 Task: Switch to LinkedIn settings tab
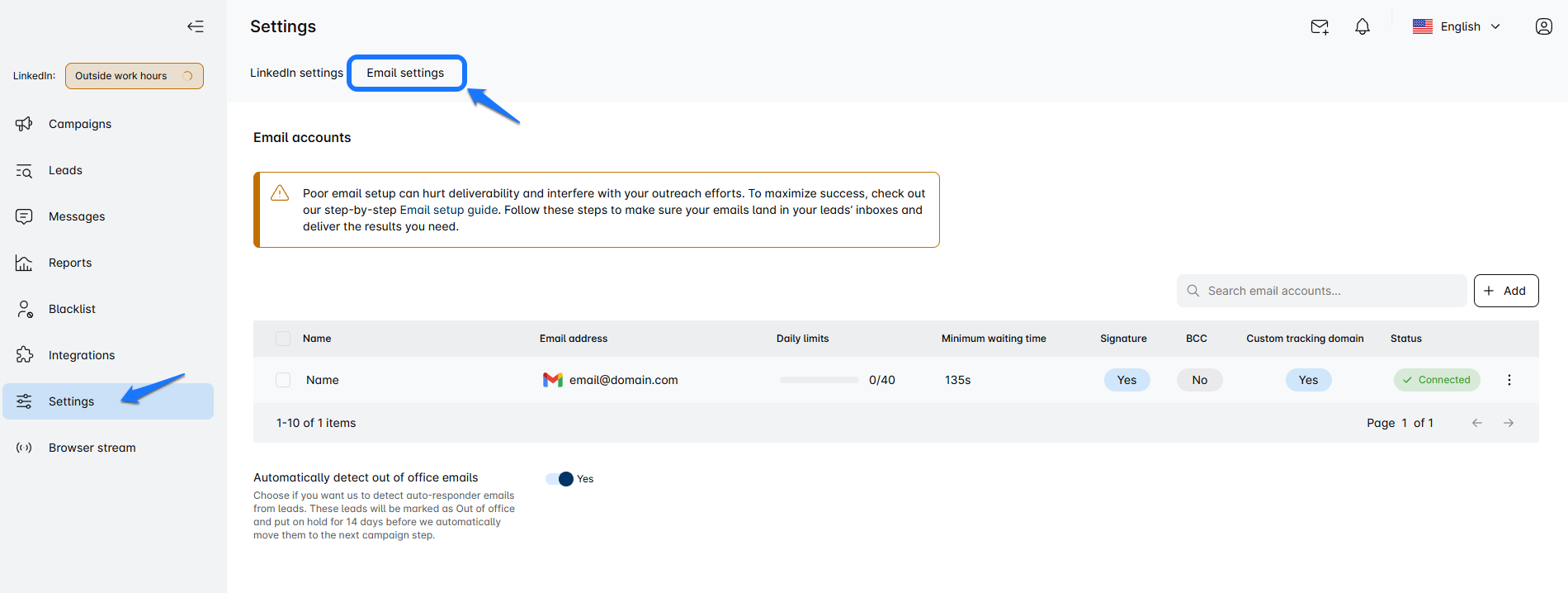pos(296,73)
